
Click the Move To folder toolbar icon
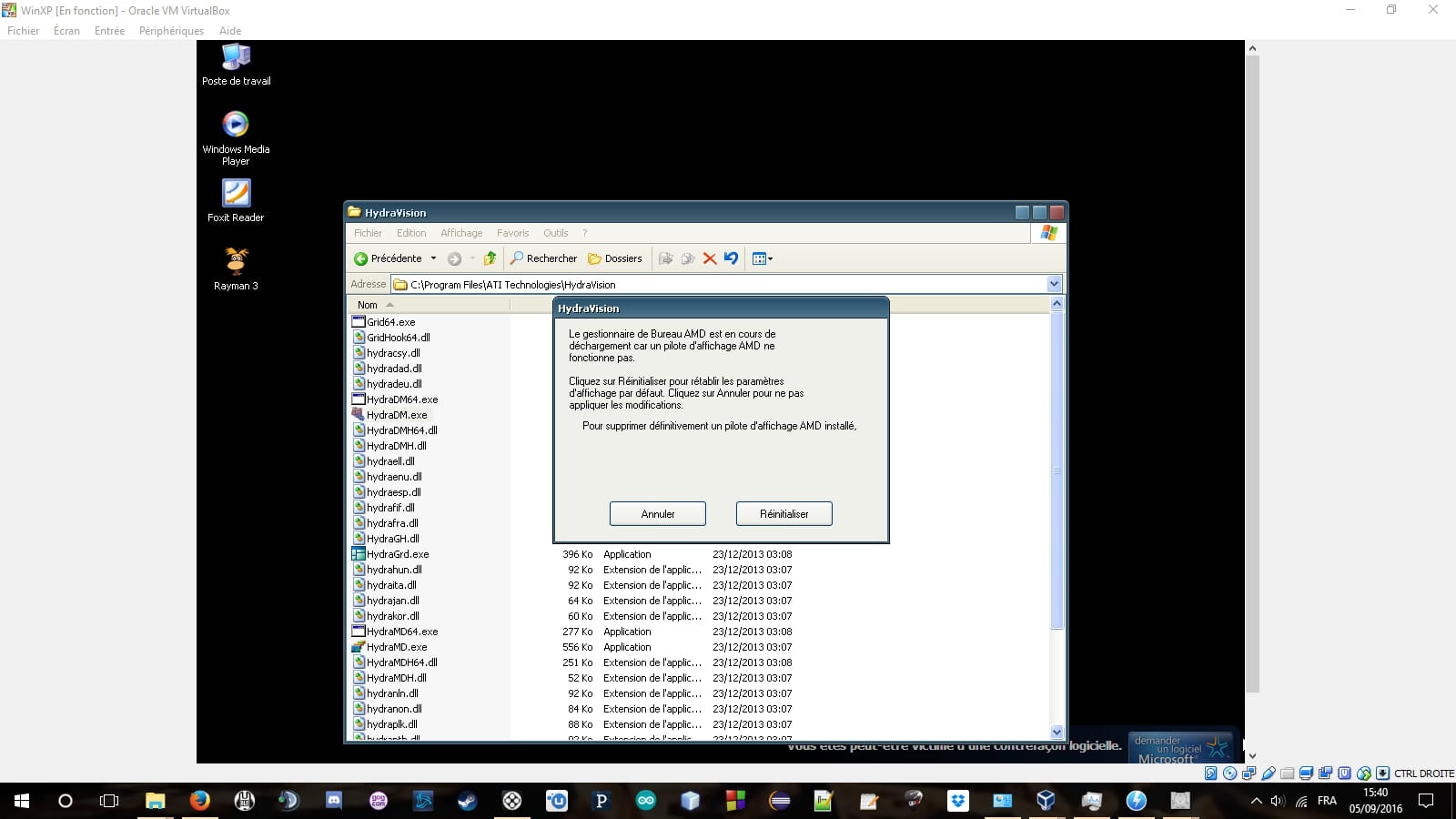(666, 258)
